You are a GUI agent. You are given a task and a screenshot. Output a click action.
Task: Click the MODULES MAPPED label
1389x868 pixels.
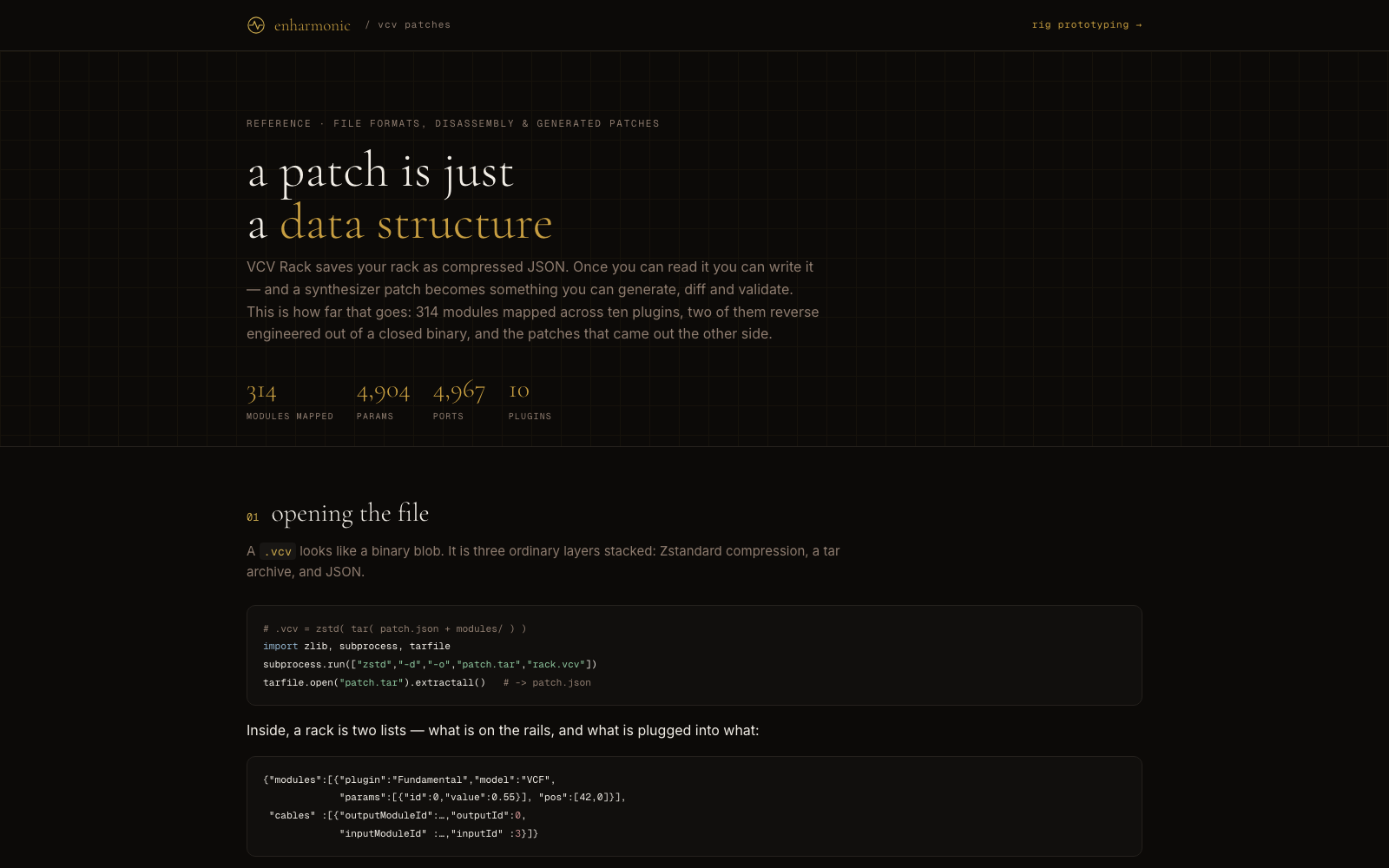click(290, 417)
